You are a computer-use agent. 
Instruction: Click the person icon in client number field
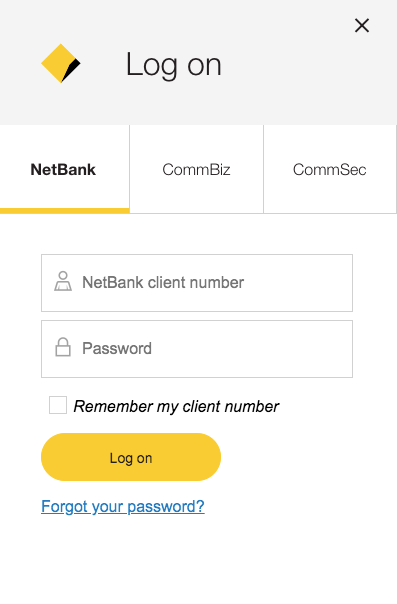point(63,281)
